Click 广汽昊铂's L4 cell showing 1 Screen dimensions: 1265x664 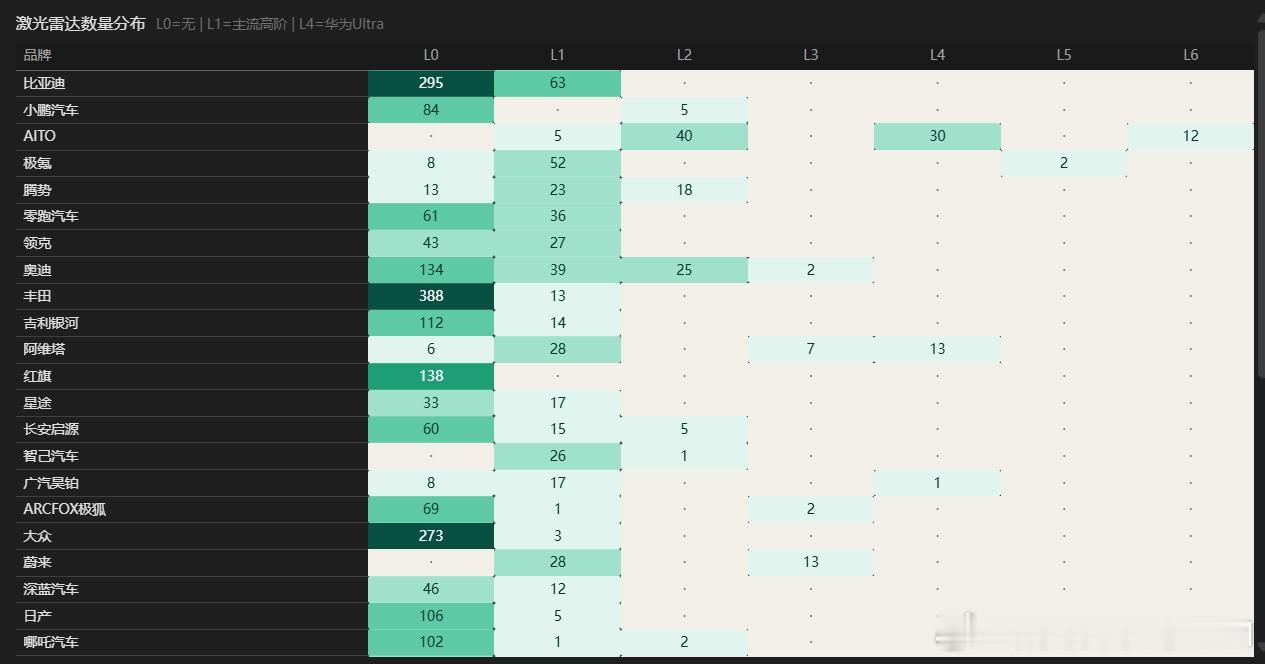pos(937,482)
